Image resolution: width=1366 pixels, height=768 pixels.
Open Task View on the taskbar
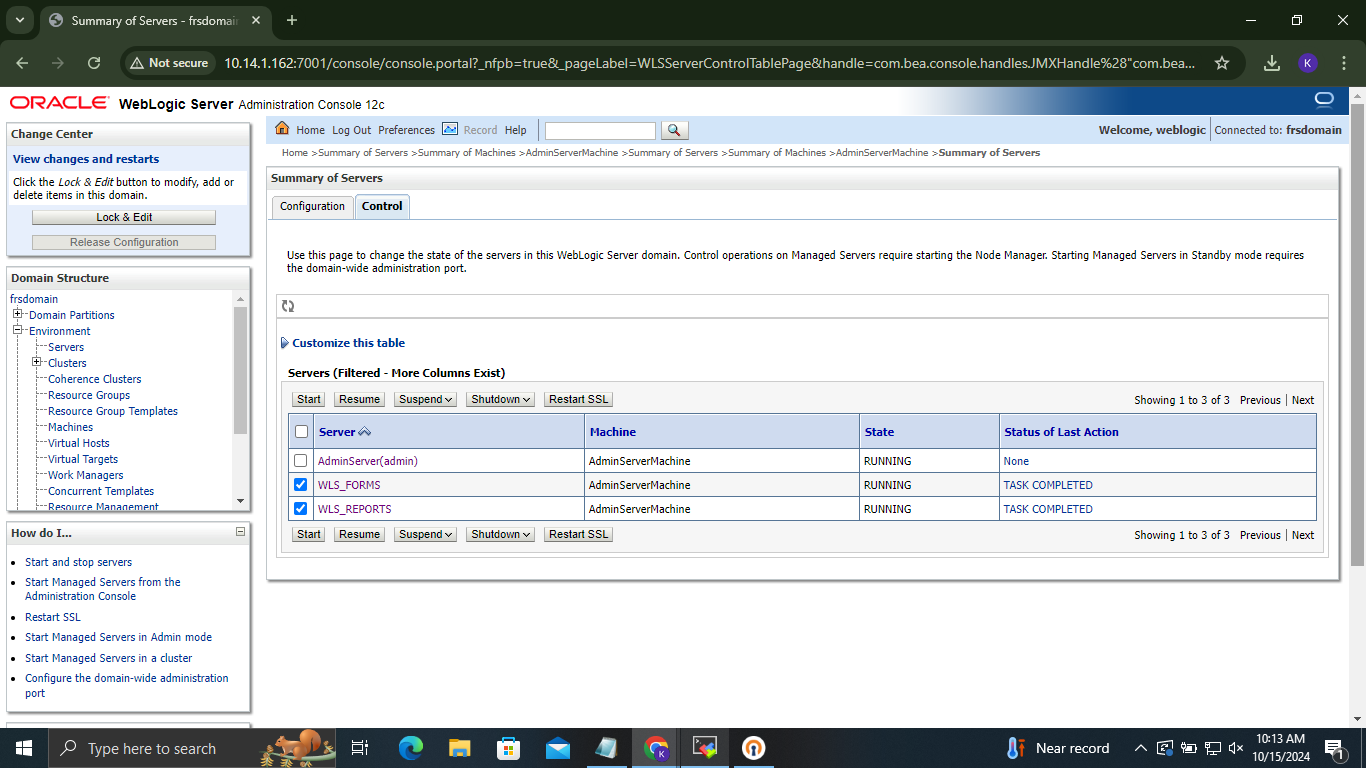pyautogui.click(x=360, y=748)
